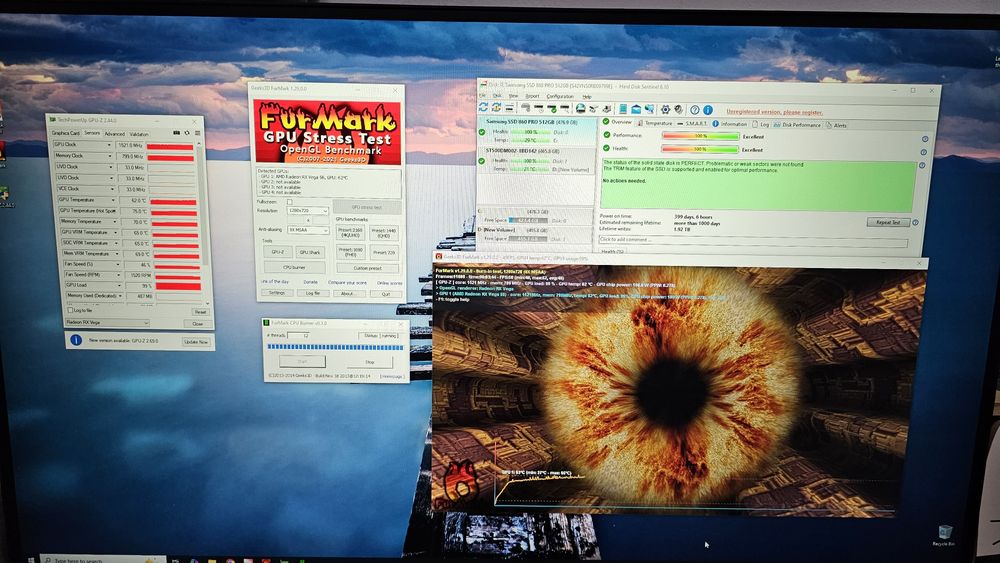Switch to the Advanced tab in GPU-Z
Viewport: 1000px width, 563px height.
pos(115,134)
